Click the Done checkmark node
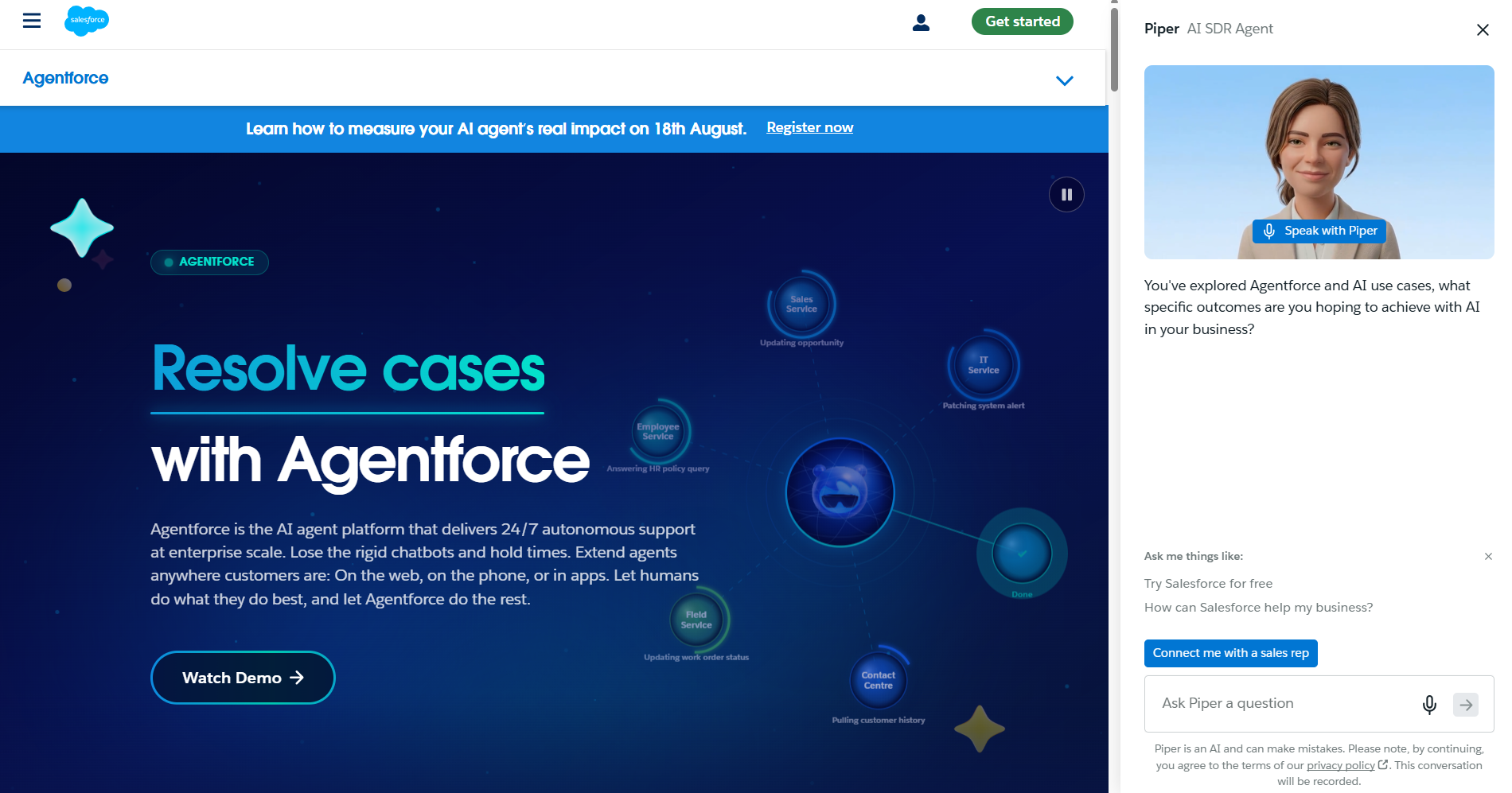 coord(1022,553)
